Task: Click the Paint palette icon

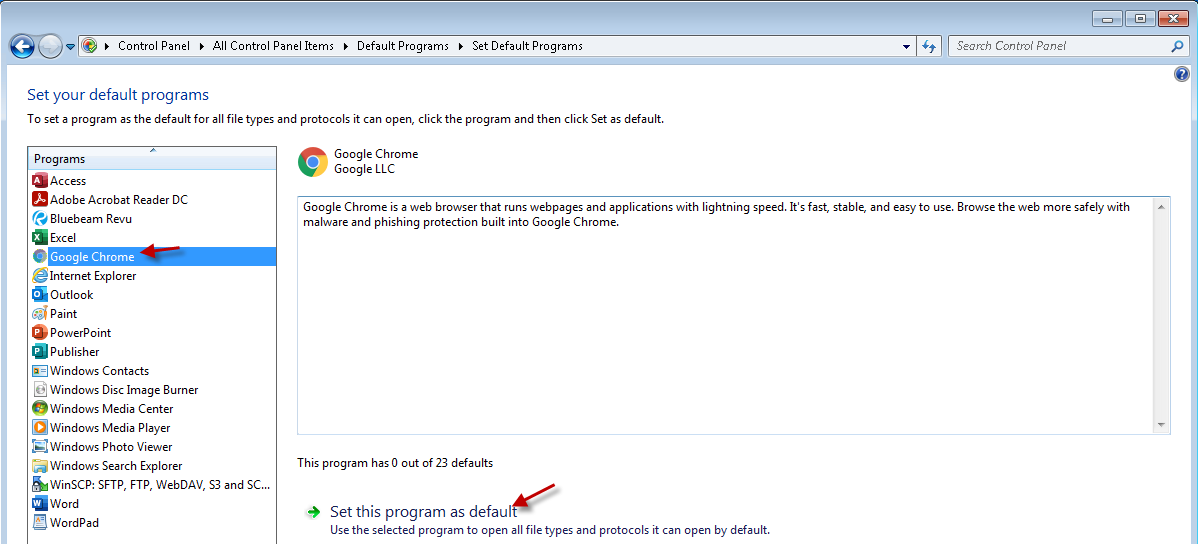Action: pos(40,314)
